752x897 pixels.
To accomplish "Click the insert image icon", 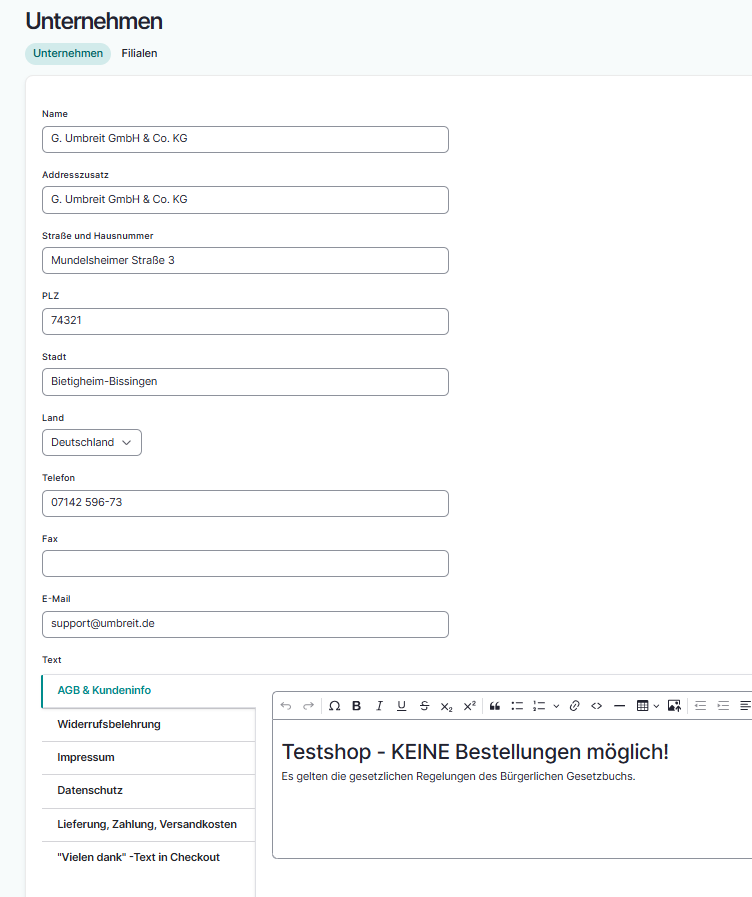I will (674, 706).
